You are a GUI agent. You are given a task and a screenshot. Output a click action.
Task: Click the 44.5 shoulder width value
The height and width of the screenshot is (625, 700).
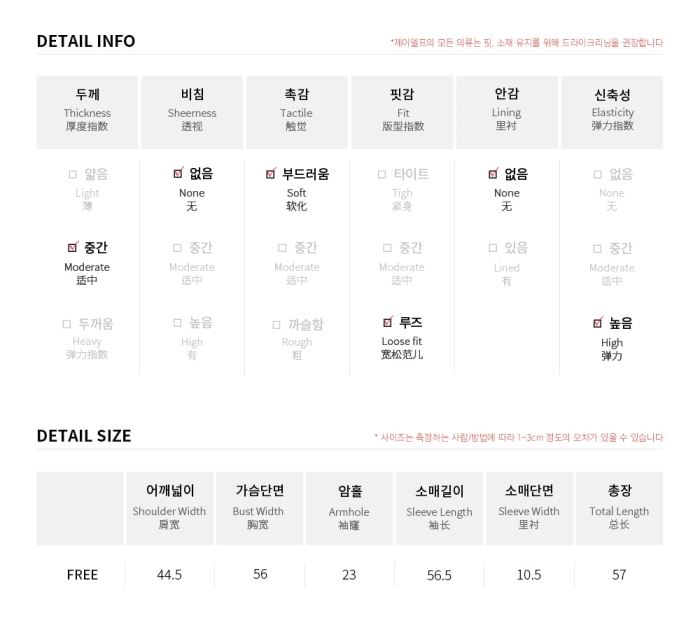pyautogui.click(x=169, y=575)
